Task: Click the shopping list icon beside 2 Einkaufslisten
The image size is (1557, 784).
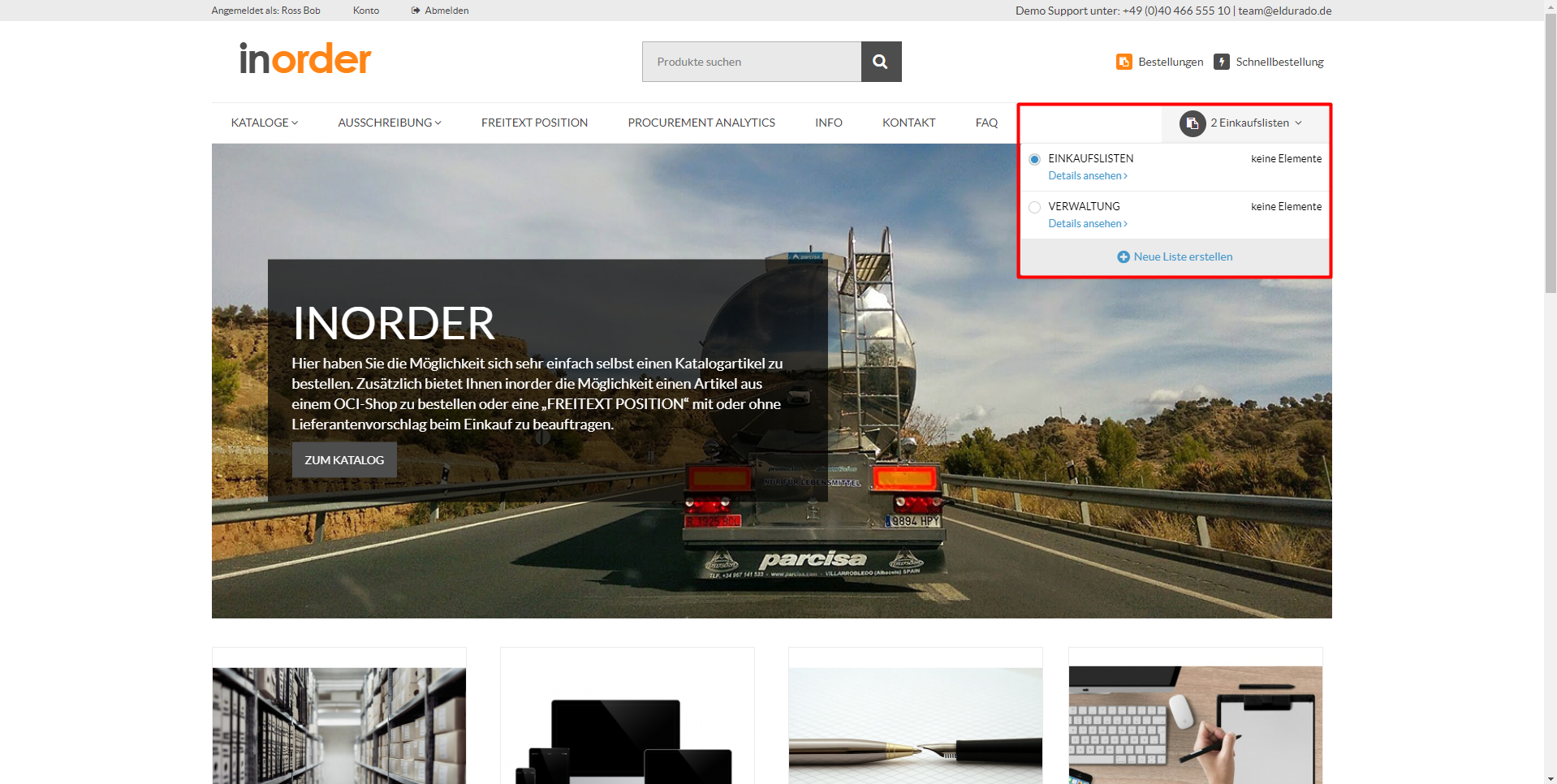Action: 1191,123
